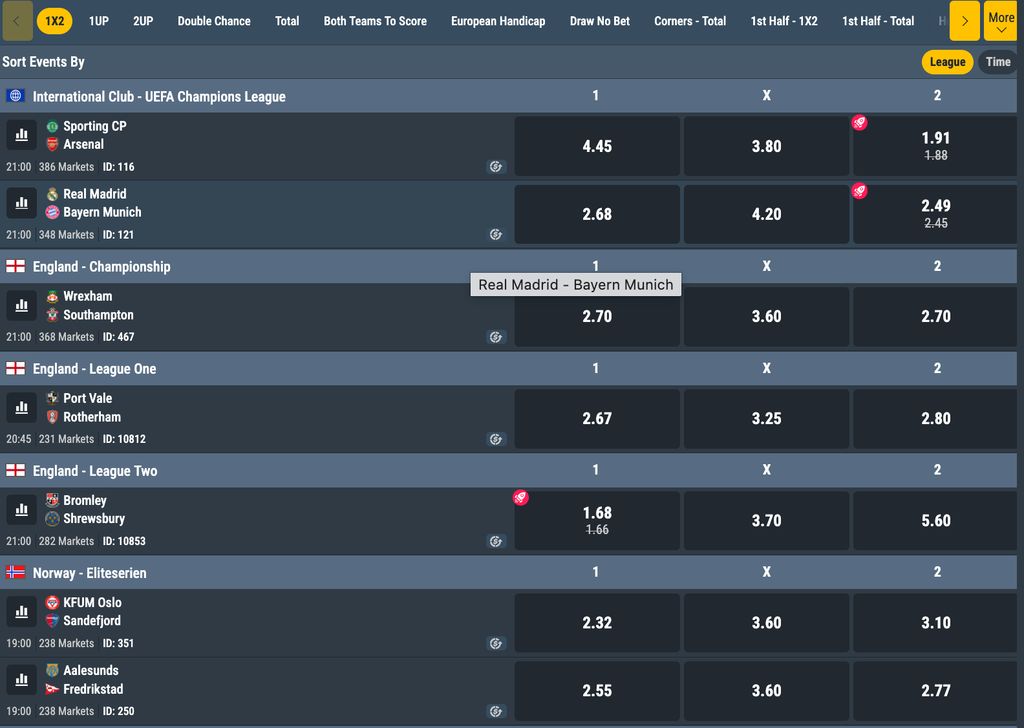Click rocket boost icon on Bromley 1.68 odds

pyautogui.click(x=520, y=498)
